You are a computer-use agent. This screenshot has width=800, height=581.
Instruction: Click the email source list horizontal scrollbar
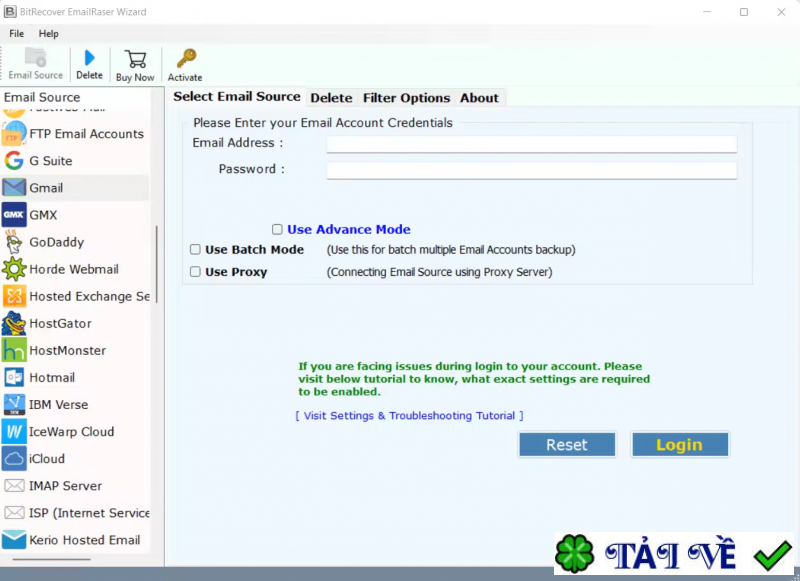tap(52, 559)
